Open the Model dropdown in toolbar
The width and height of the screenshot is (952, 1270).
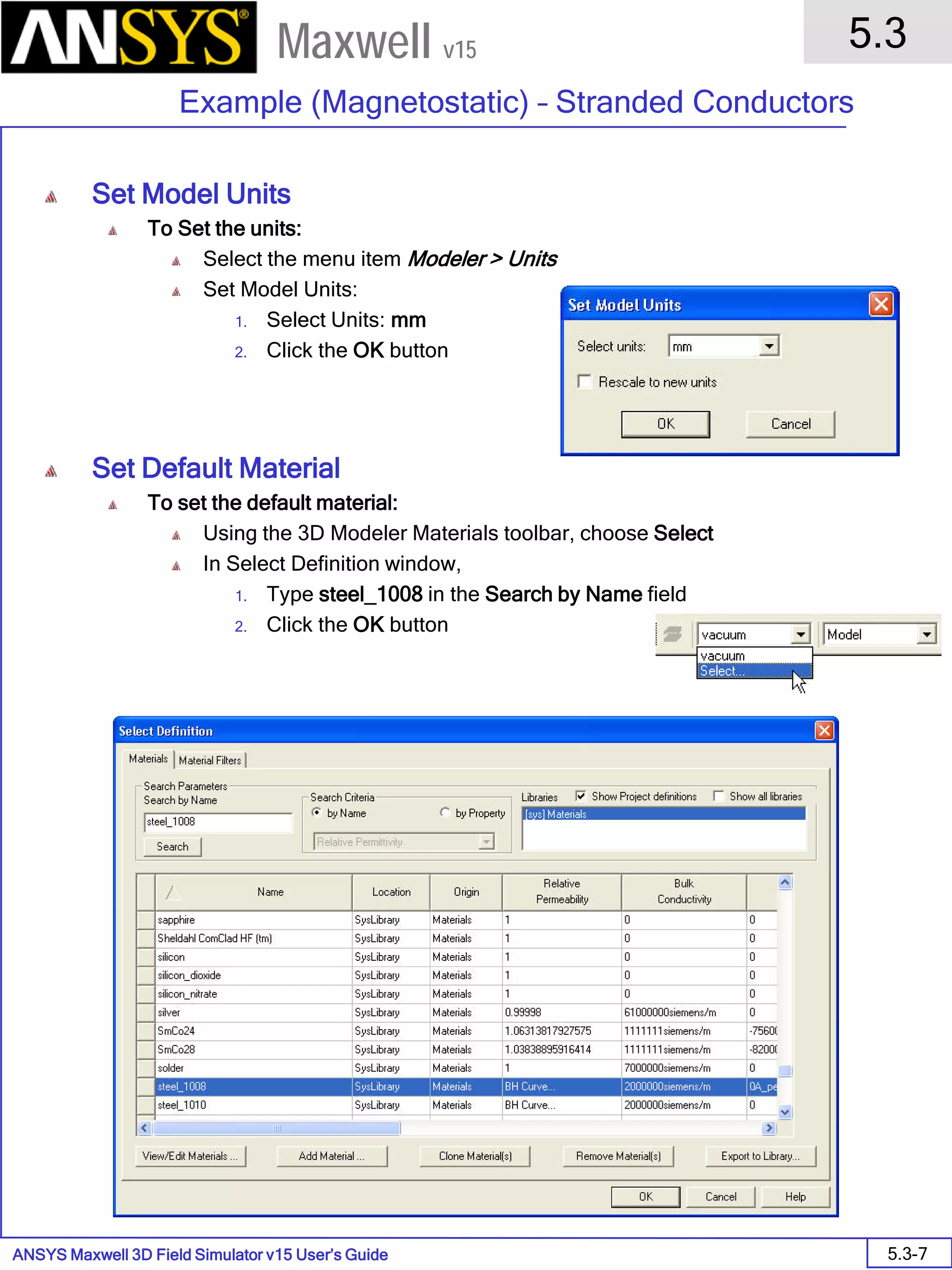click(x=926, y=634)
